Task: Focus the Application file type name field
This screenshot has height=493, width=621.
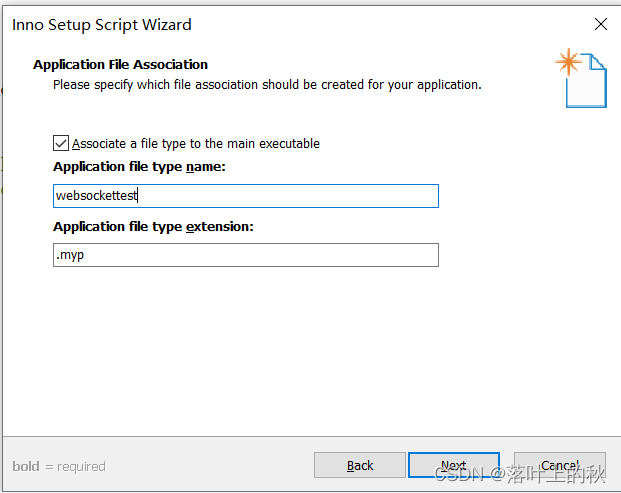Action: (246, 196)
